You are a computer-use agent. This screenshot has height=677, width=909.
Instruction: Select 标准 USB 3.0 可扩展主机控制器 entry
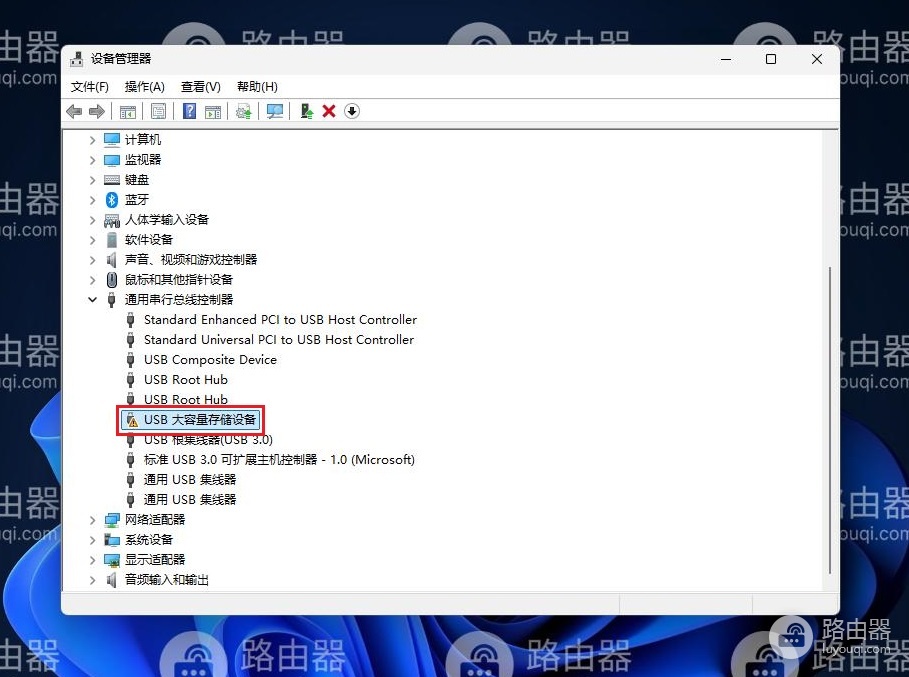tap(279, 460)
